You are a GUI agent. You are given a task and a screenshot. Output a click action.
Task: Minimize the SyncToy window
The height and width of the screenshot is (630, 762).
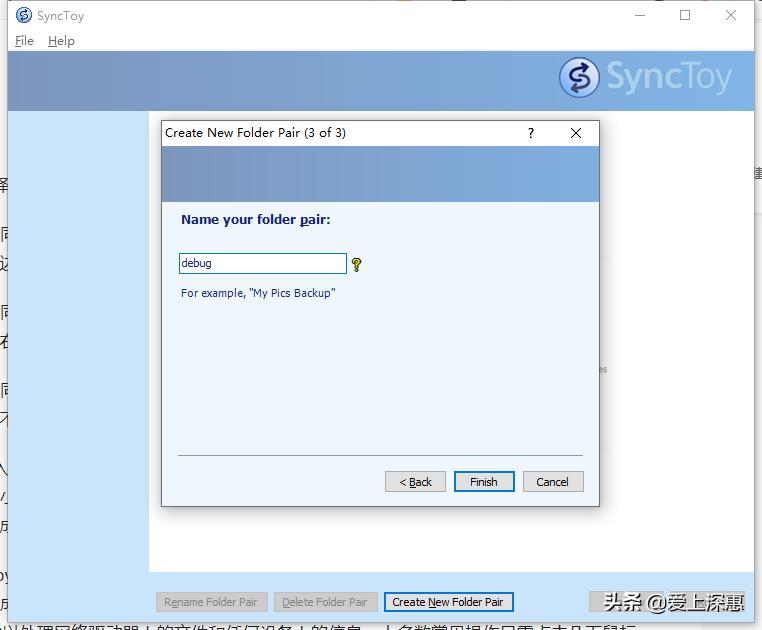coord(640,16)
